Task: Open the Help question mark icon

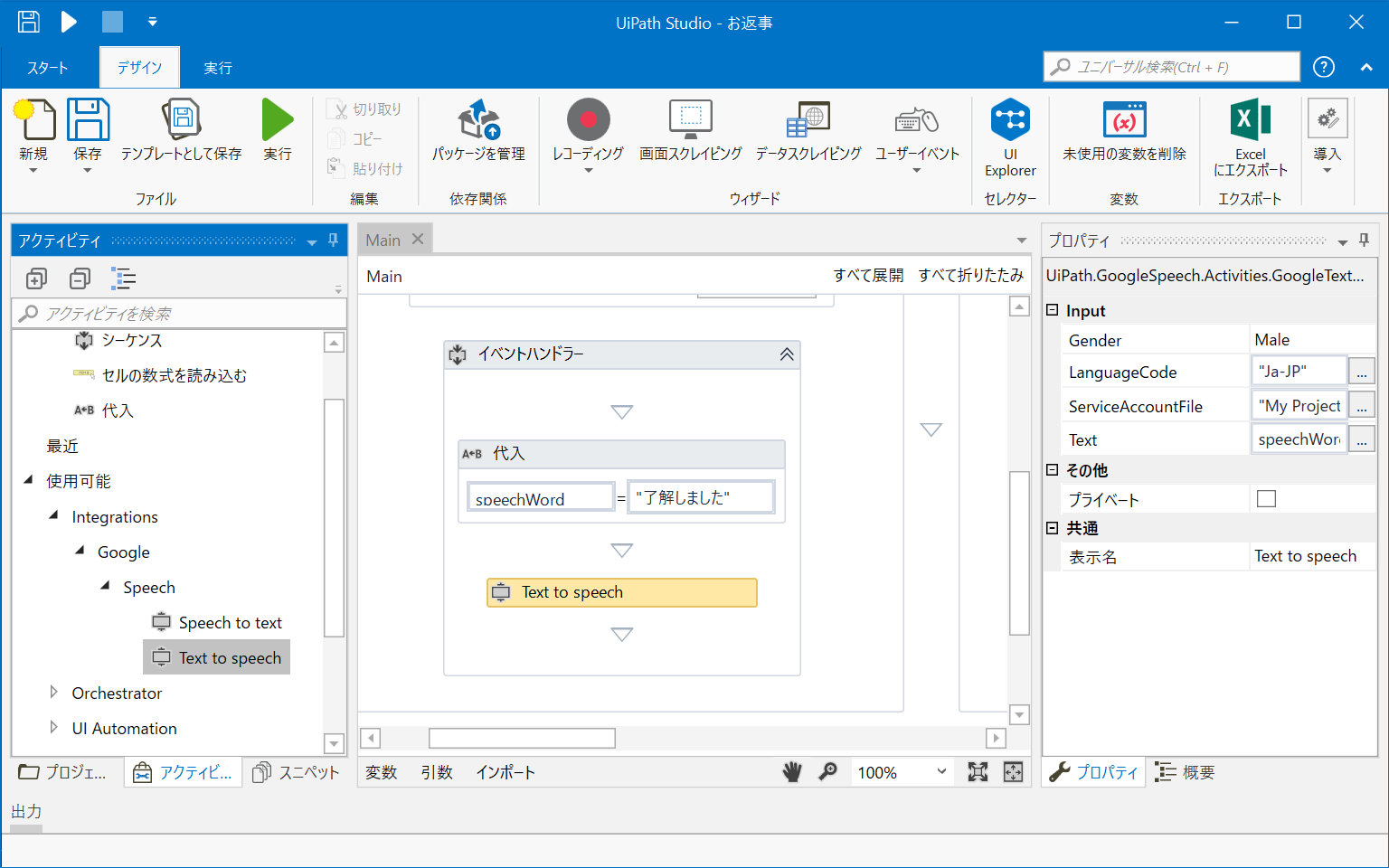Action: coord(1324,67)
